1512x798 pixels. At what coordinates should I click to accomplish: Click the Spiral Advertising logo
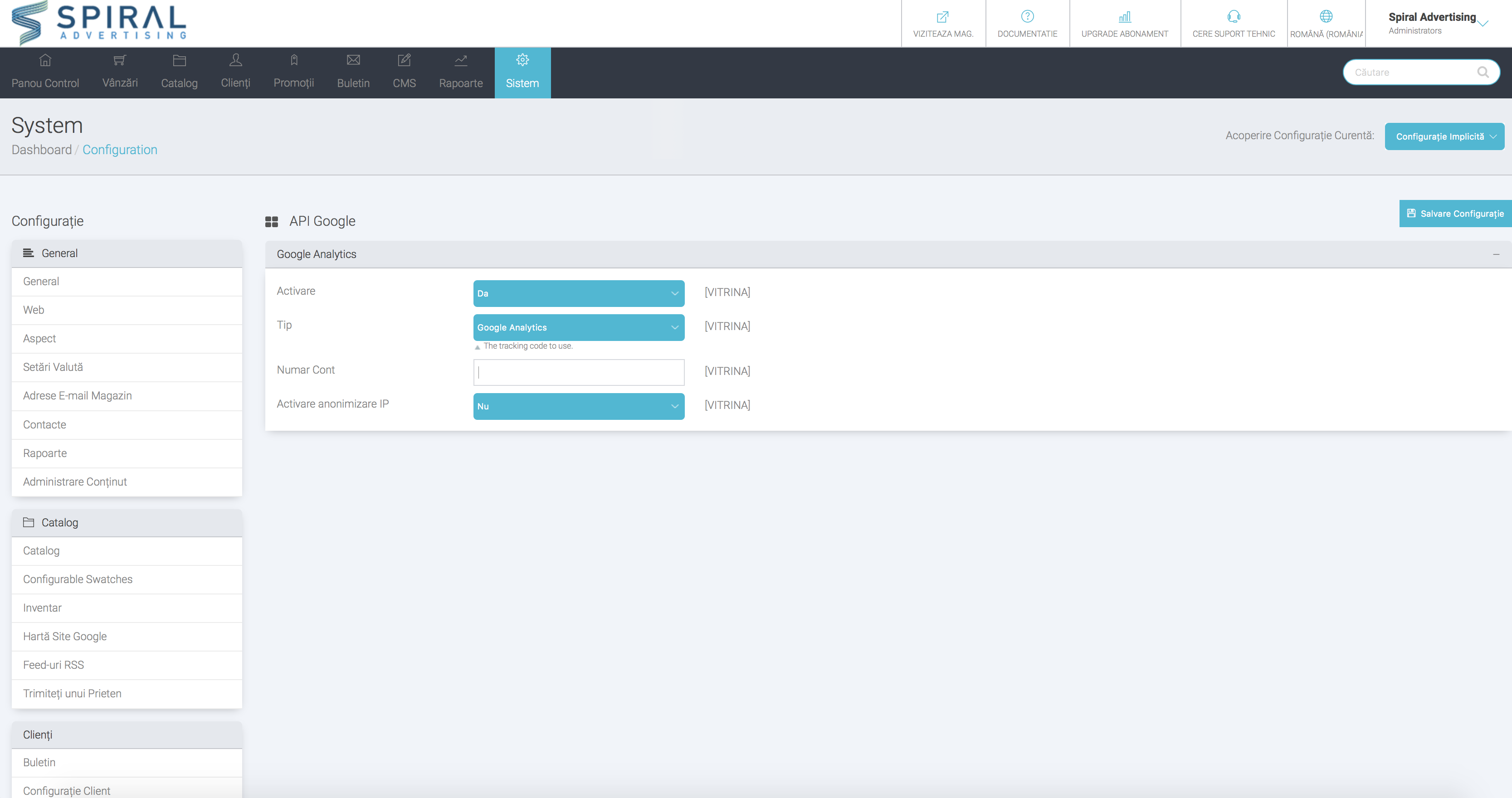click(x=98, y=22)
